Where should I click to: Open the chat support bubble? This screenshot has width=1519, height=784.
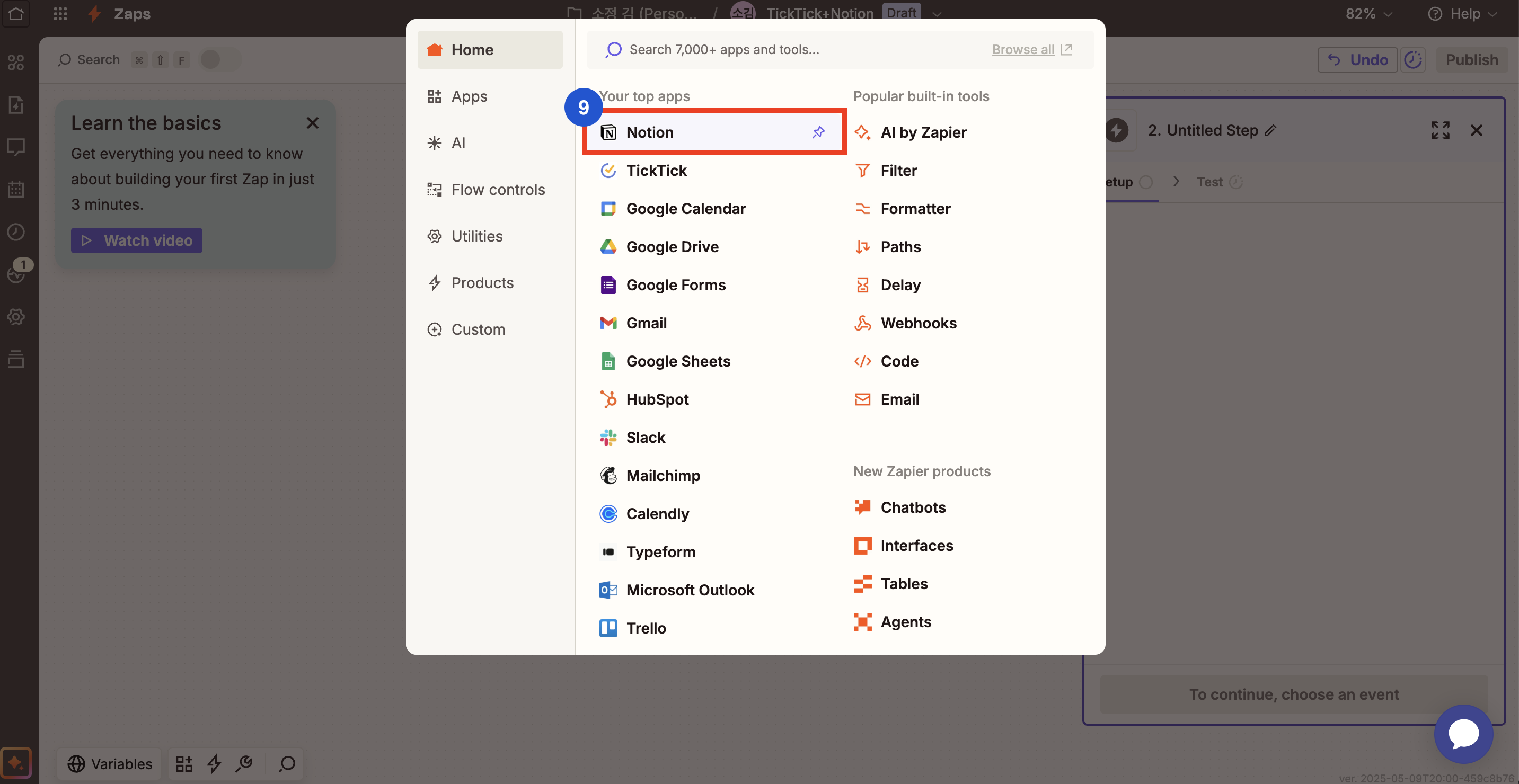click(1463, 734)
